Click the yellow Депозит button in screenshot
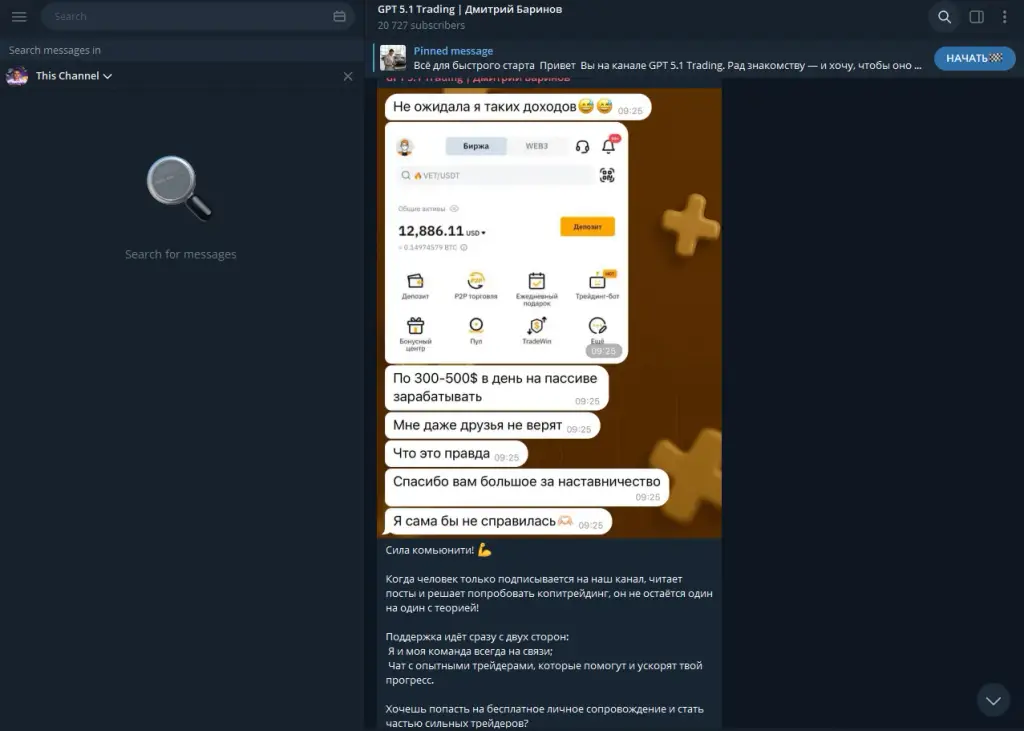The image size is (1024, 731). coord(587,227)
